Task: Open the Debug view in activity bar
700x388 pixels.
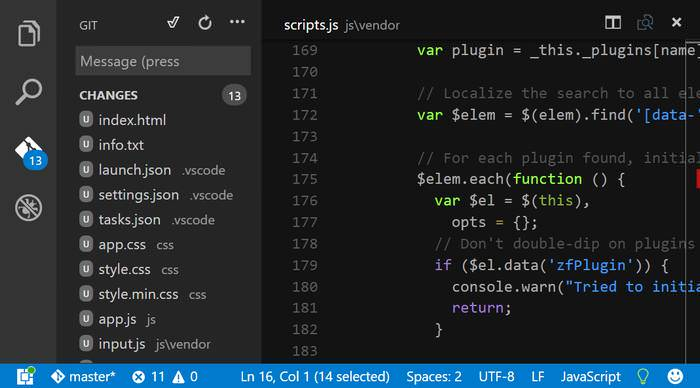Action: [29, 208]
